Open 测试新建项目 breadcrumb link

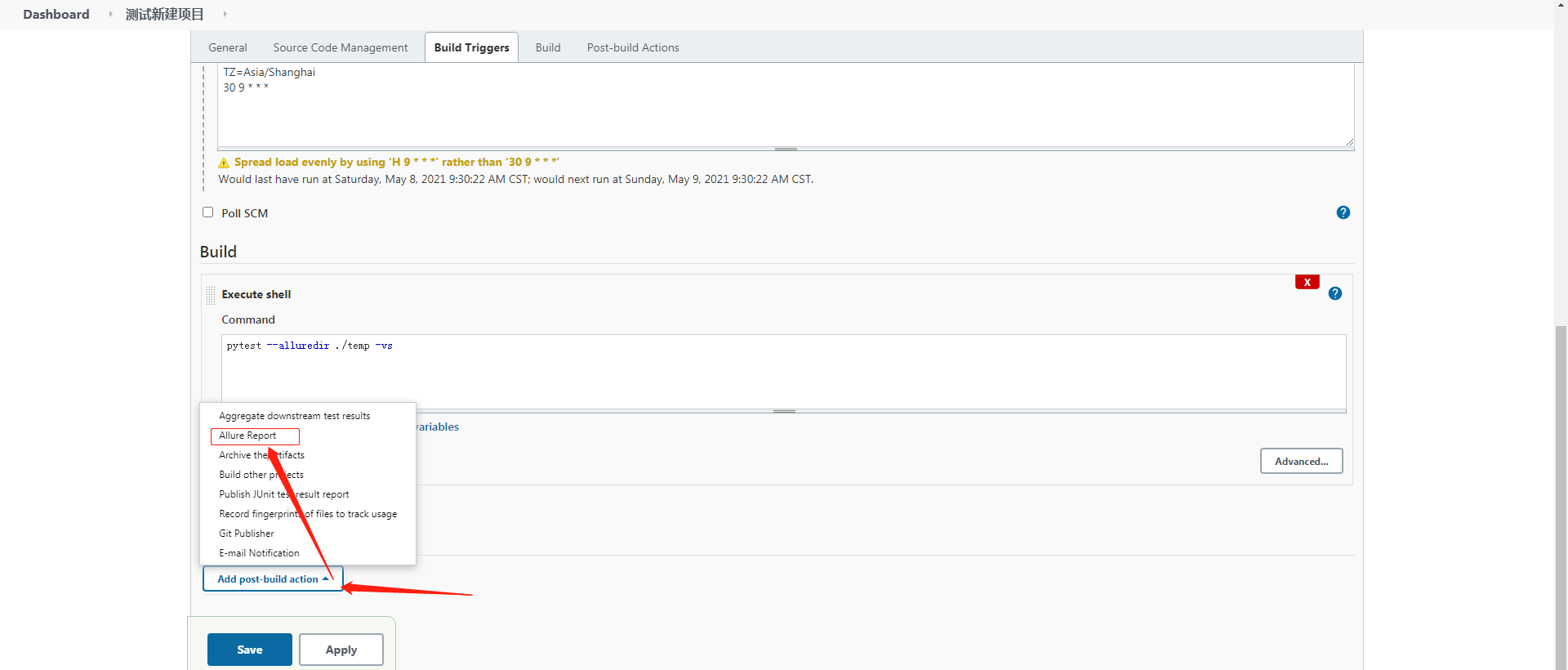tap(164, 14)
